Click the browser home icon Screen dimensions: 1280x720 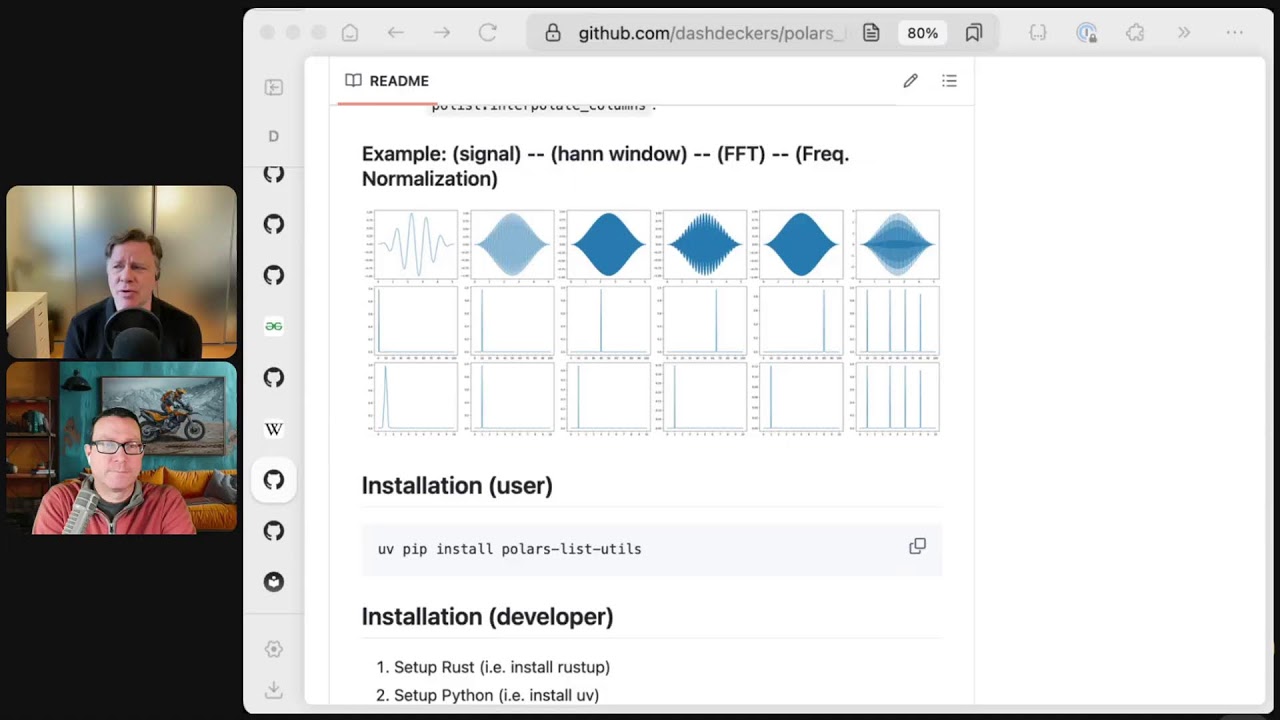(349, 33)
